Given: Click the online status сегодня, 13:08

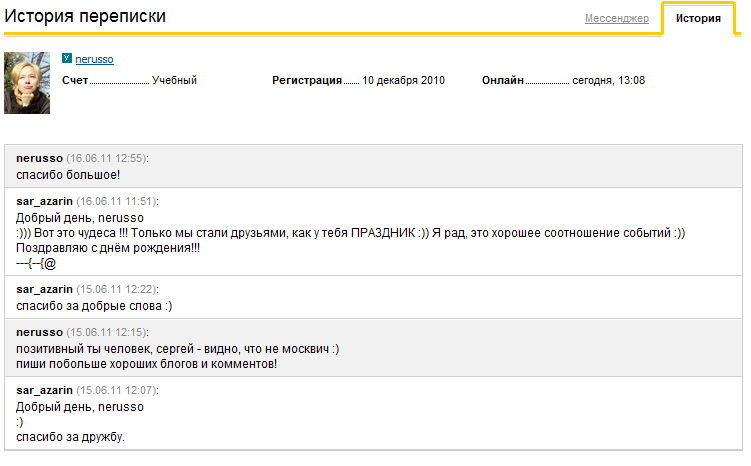Looking at the screenshot, I should pyautogui.click(x=608, y=80).
